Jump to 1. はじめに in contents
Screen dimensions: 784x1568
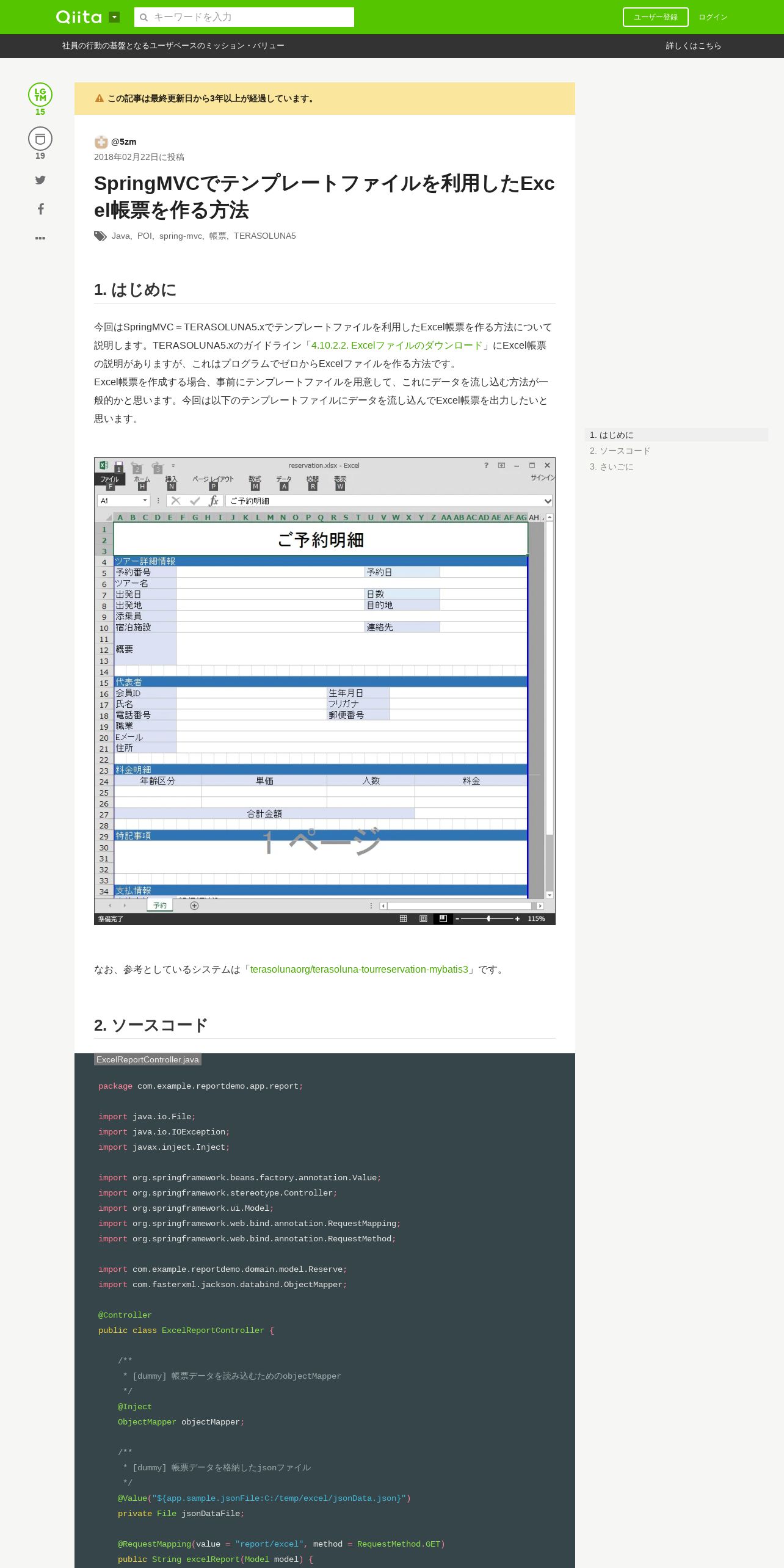click(x=677, y=435)
